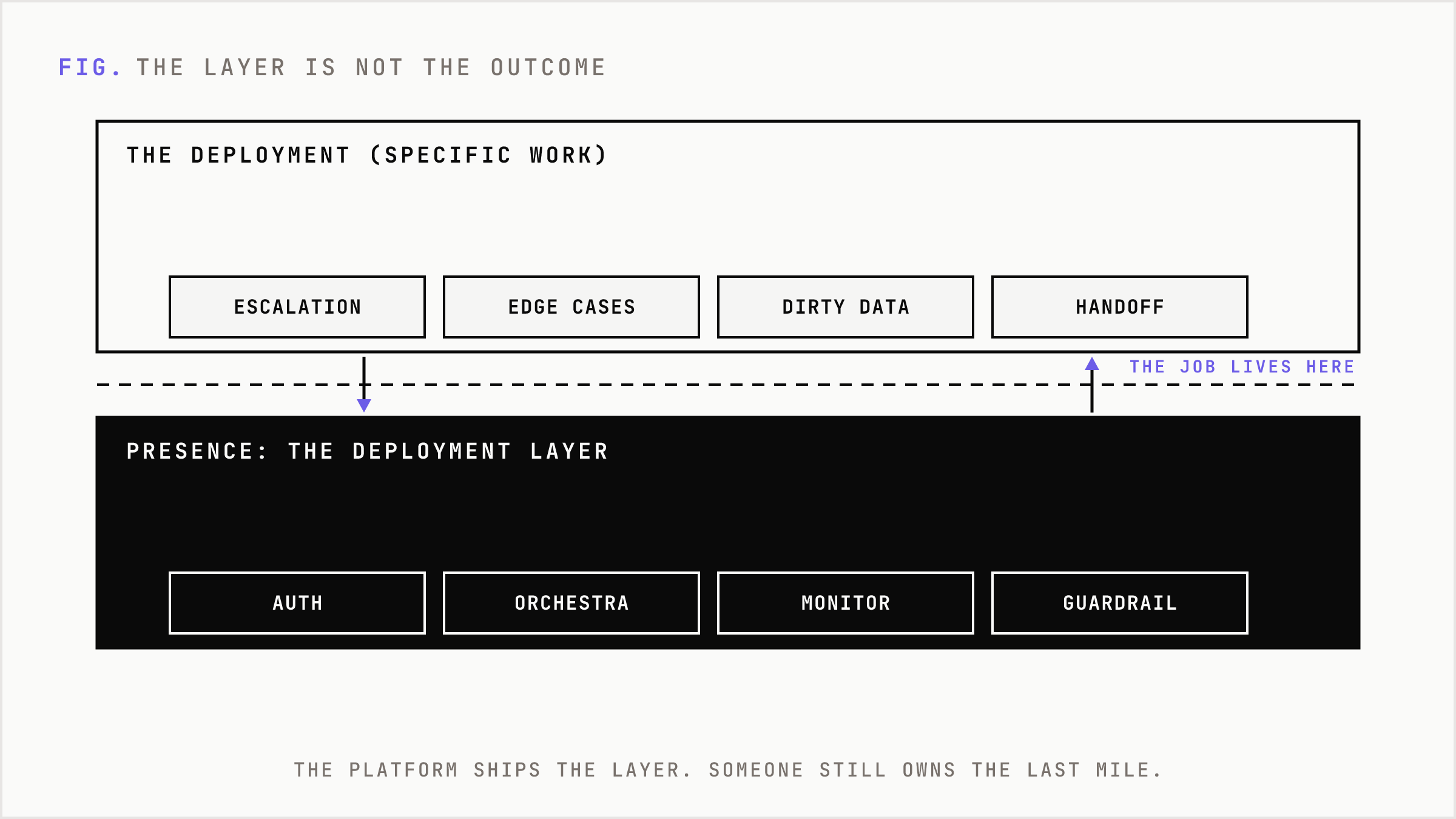Click the MONITOR box
Viewport: 1456px width, 819px height.
tap(846, 603)
